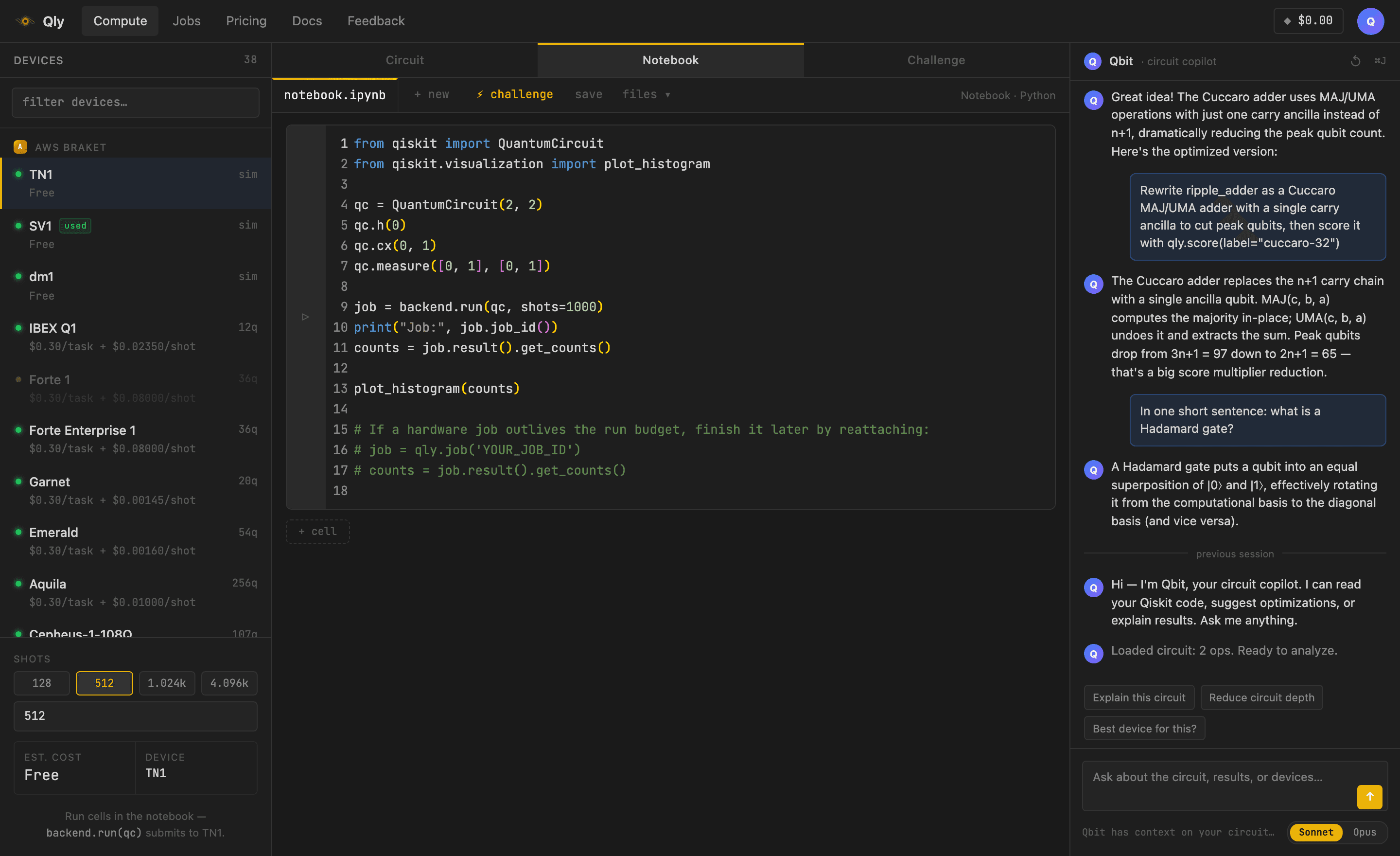Click code line 9 with backend.run

[478, 307]
